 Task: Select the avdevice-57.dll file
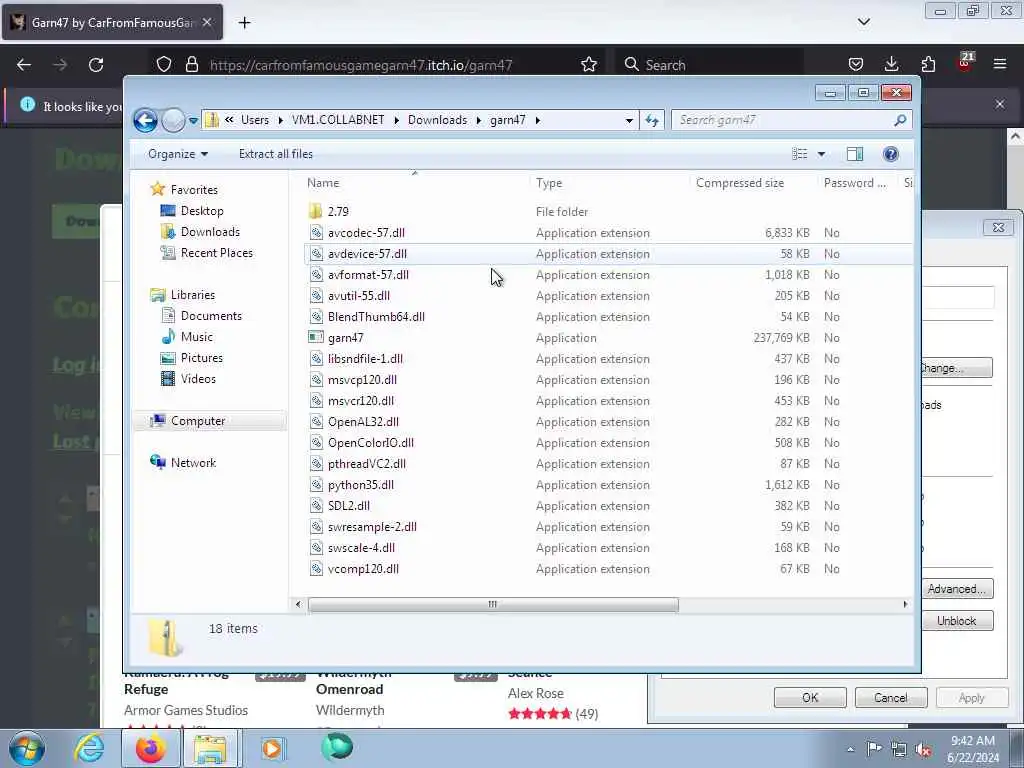(x=367, y=254)
